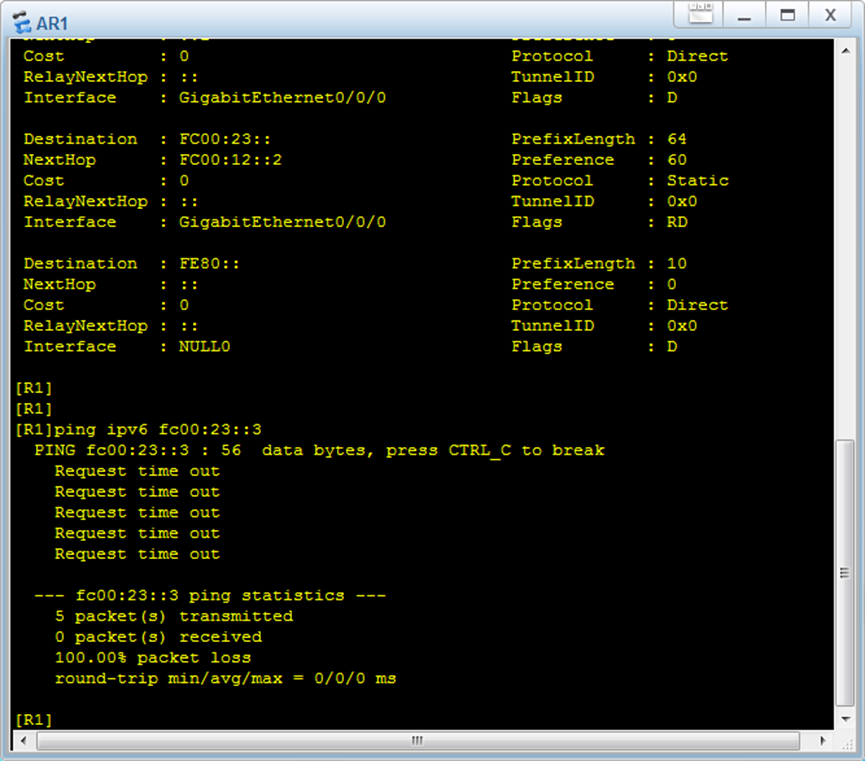Click the 'round-trip min/avg/max' line
The height and width of the screenshot is (761, 865).
(225, 679)
